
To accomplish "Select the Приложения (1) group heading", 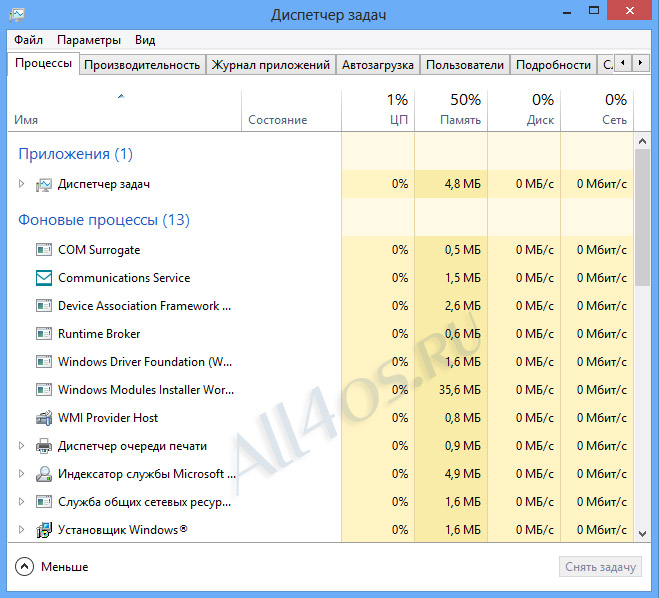I will coord(75,154).
